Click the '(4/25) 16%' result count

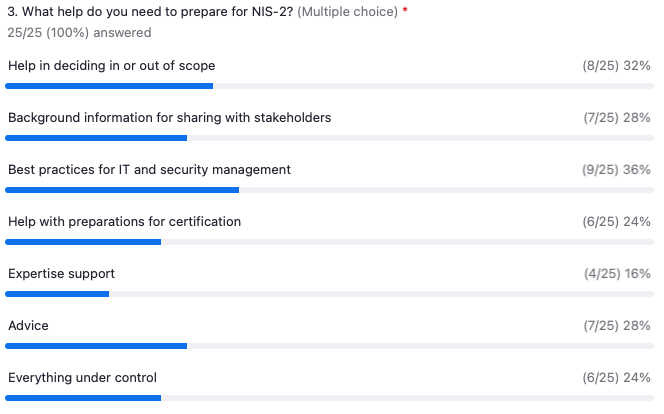(617, 274)
